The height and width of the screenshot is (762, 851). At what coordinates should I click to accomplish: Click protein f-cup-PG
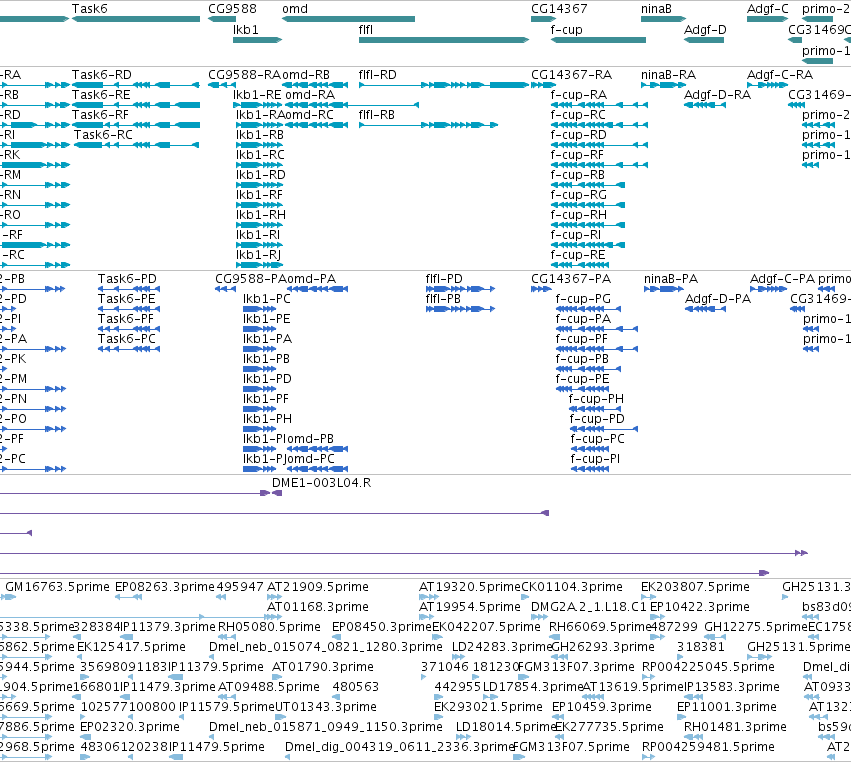583,299
